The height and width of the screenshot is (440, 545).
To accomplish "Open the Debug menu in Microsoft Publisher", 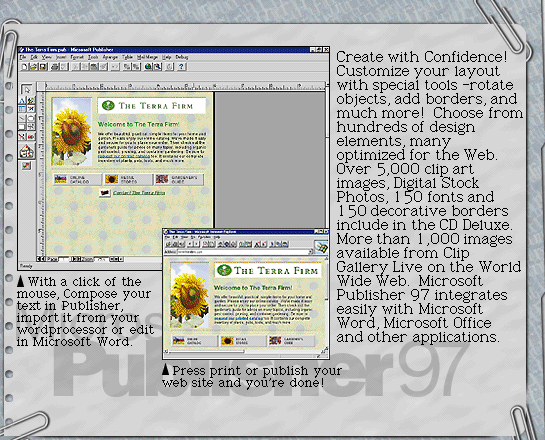I will click(182, 57).
